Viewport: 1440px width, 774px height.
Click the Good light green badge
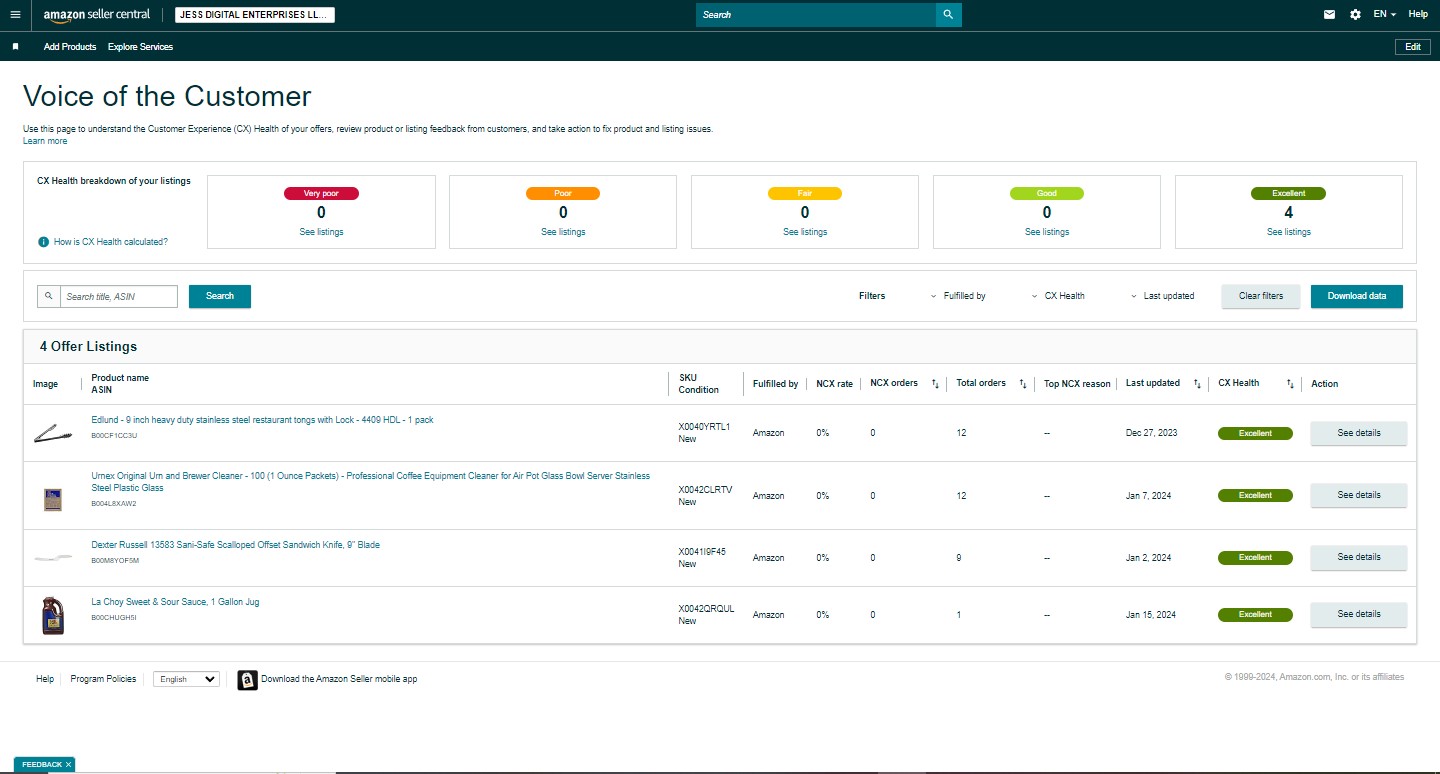[1047, 193]
